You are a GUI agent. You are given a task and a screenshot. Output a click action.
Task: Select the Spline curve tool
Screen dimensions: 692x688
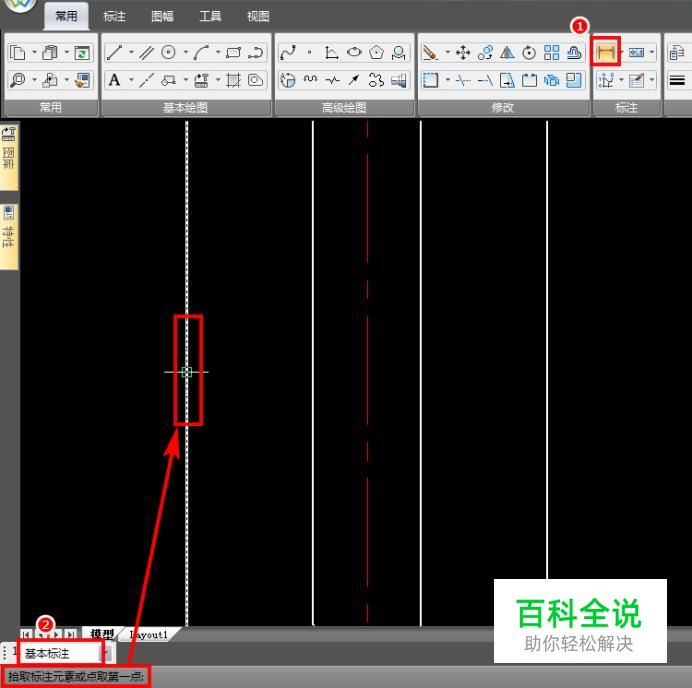click(x=288, y=53)
